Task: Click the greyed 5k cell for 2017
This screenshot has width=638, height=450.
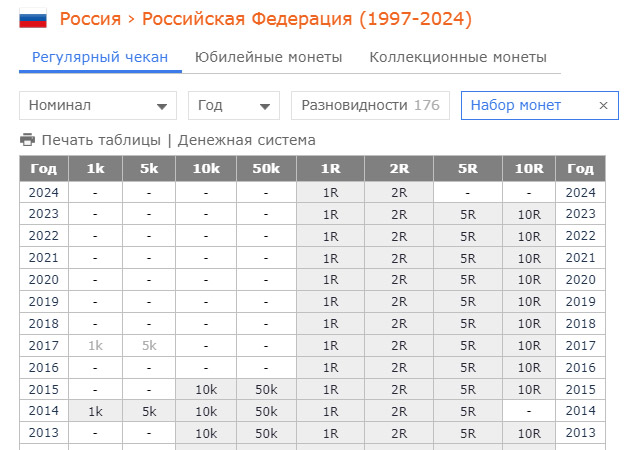Action: (149, 345)
